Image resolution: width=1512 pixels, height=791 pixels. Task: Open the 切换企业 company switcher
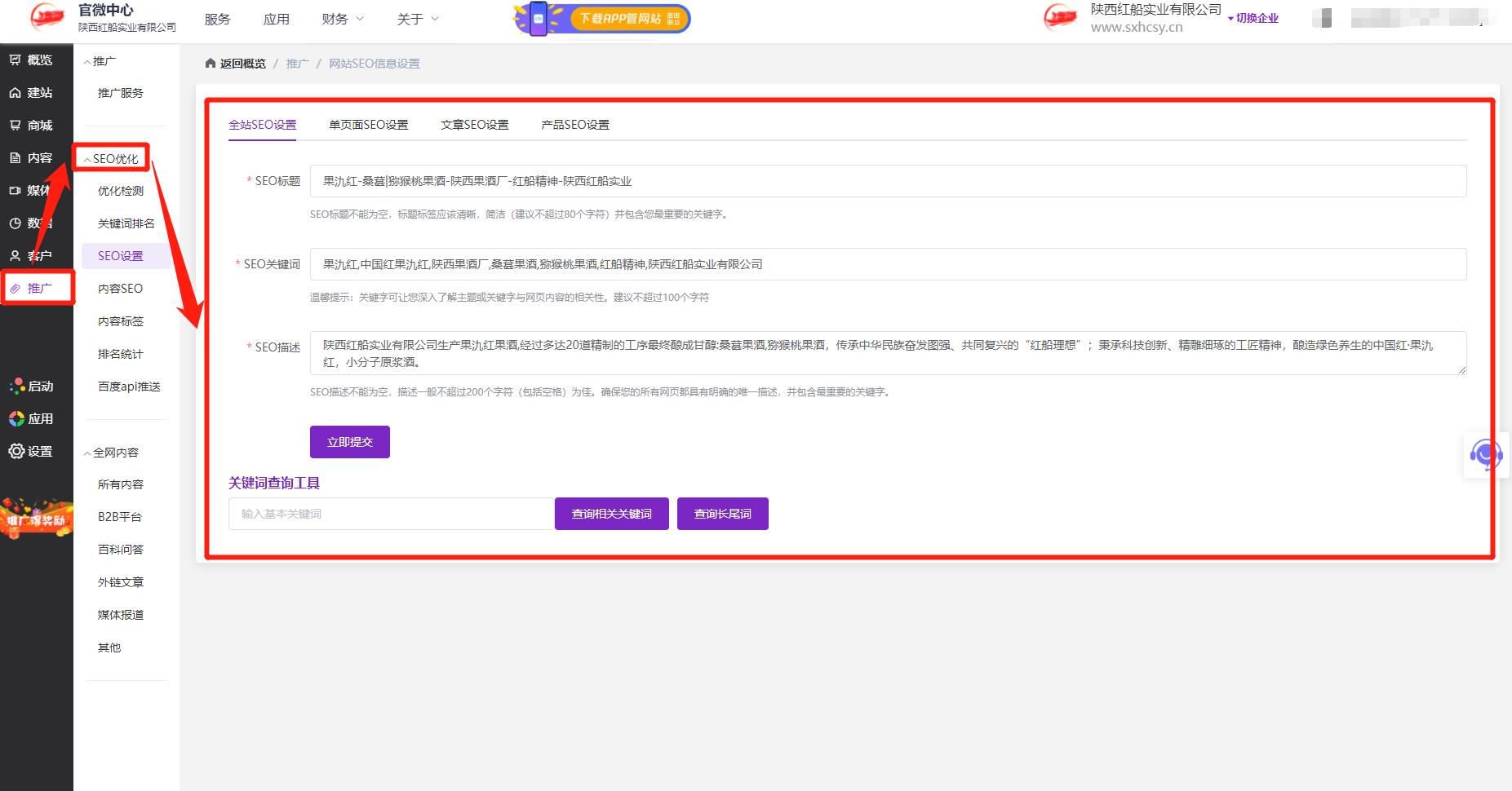(x=1255, y=17)
